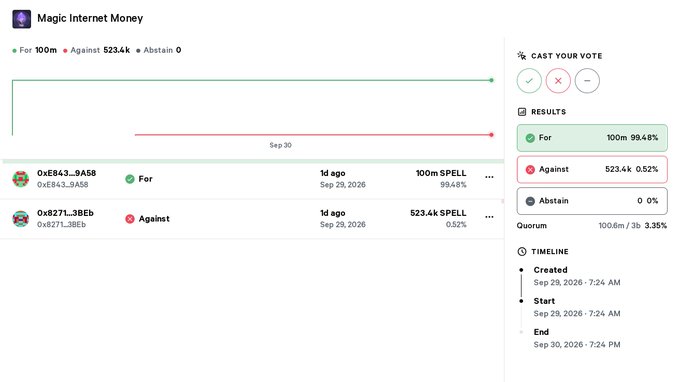
Task: Open avatar of voter 0xE843...9A58
Action: (21, 179)
